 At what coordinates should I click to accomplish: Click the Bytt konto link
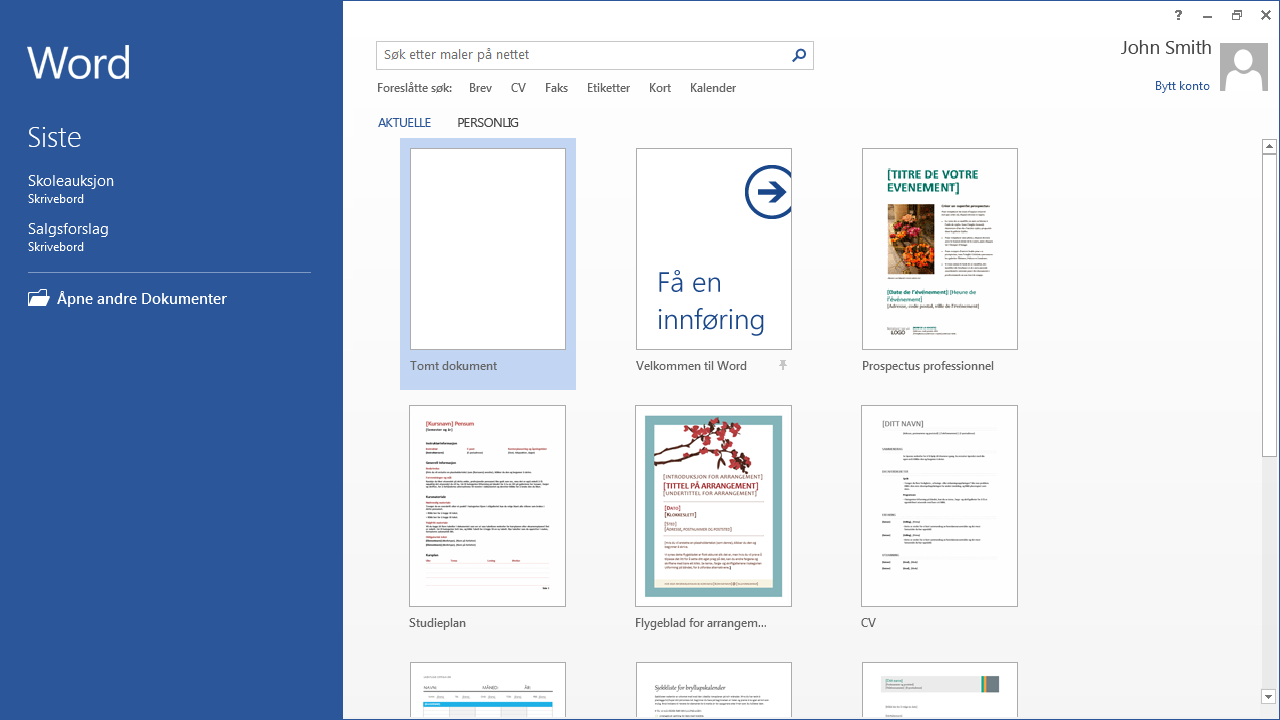(x=1182, y=86)
